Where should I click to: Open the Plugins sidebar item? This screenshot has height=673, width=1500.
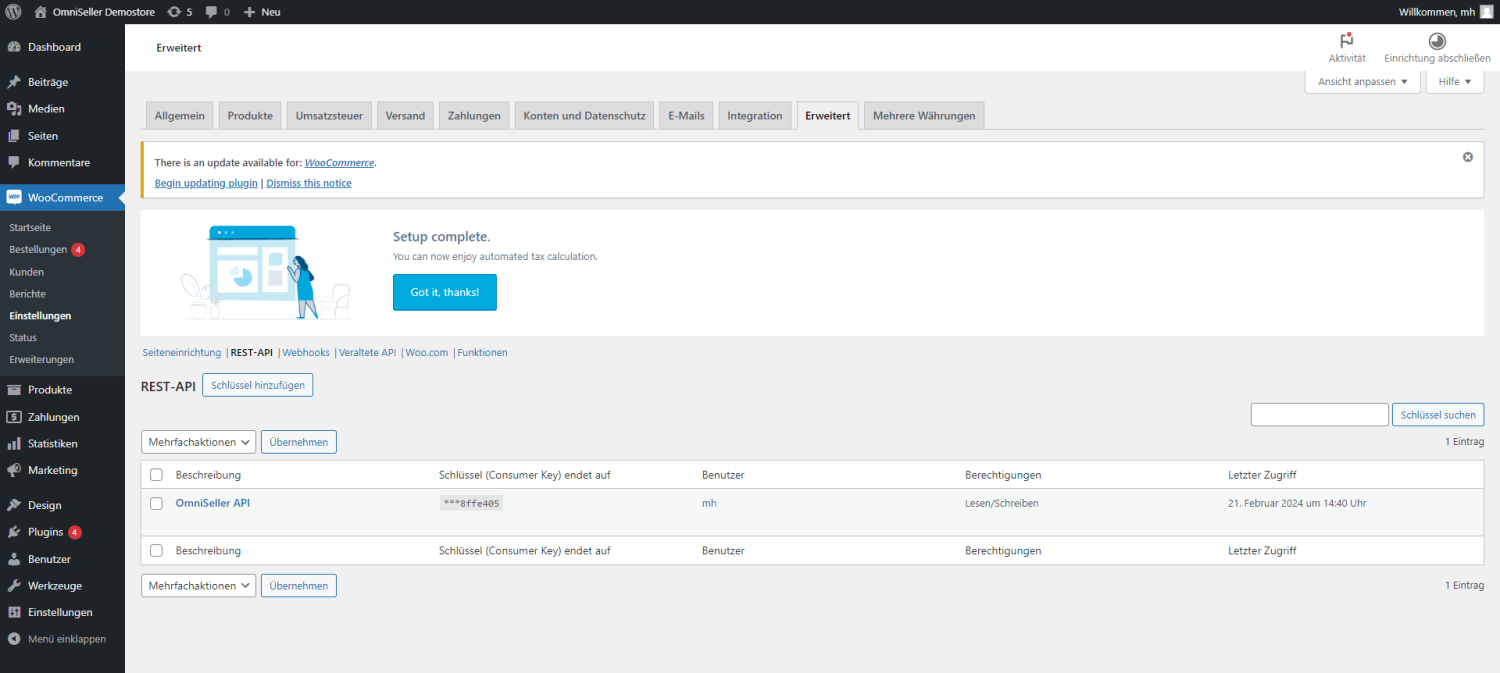point(46,532)
